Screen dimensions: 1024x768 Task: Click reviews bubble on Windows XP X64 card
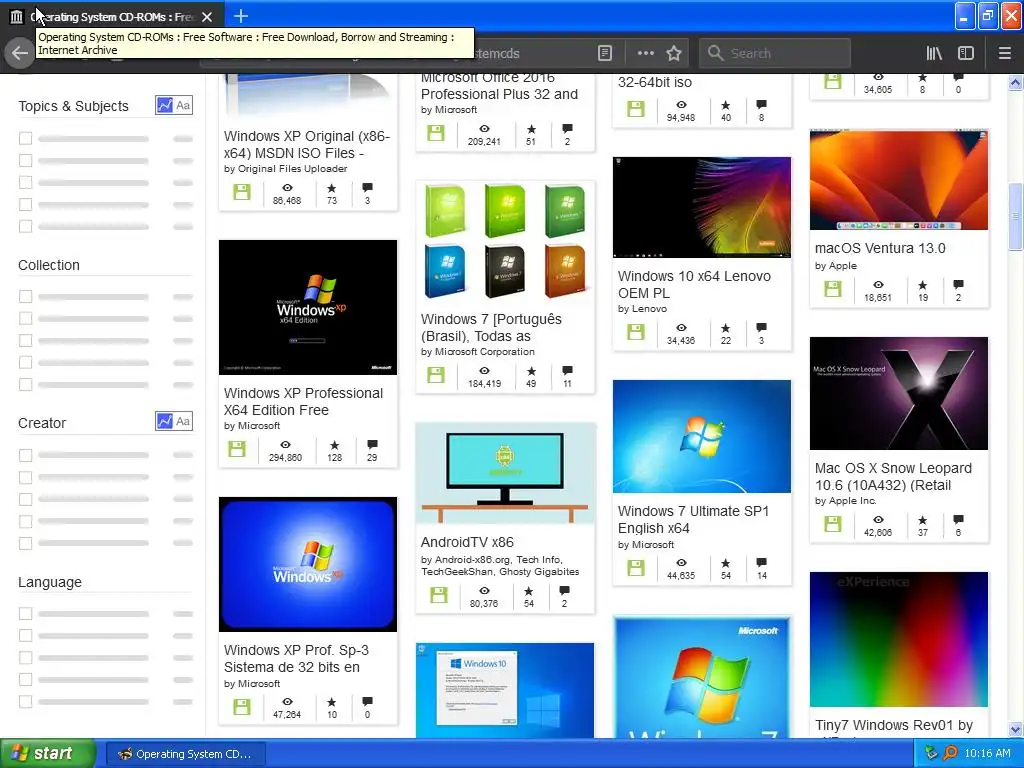372,445
